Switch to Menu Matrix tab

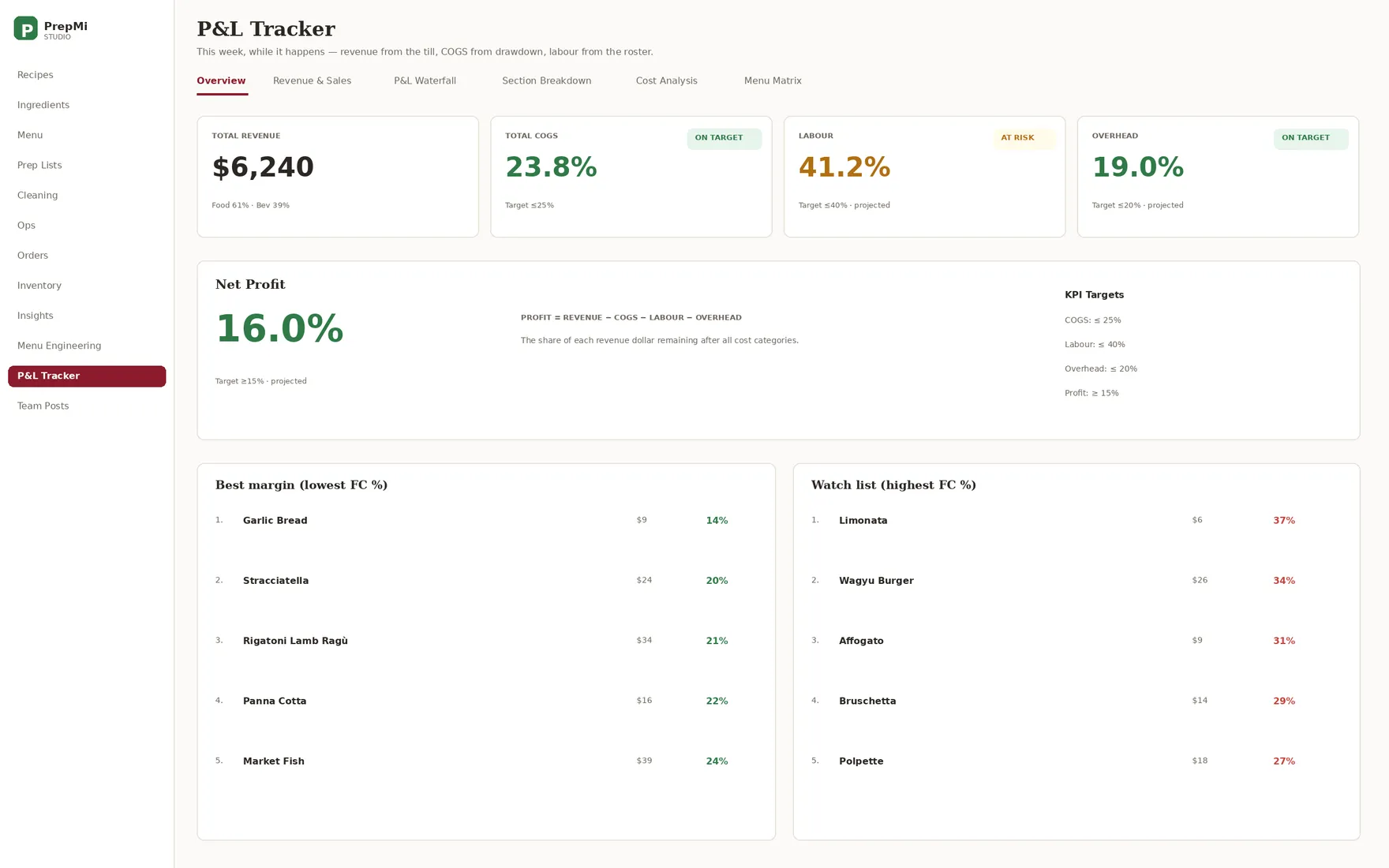773,80
